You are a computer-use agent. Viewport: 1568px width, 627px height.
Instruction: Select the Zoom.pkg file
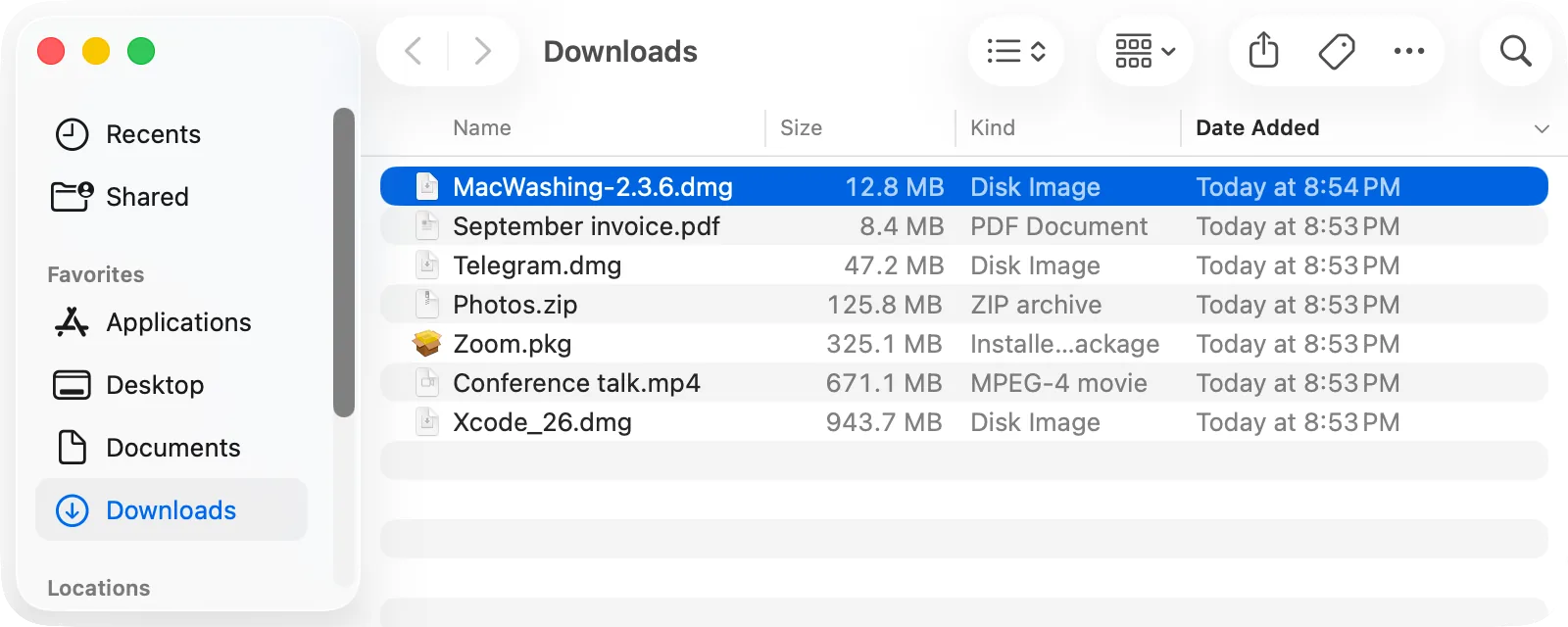[x=964, y=343]
